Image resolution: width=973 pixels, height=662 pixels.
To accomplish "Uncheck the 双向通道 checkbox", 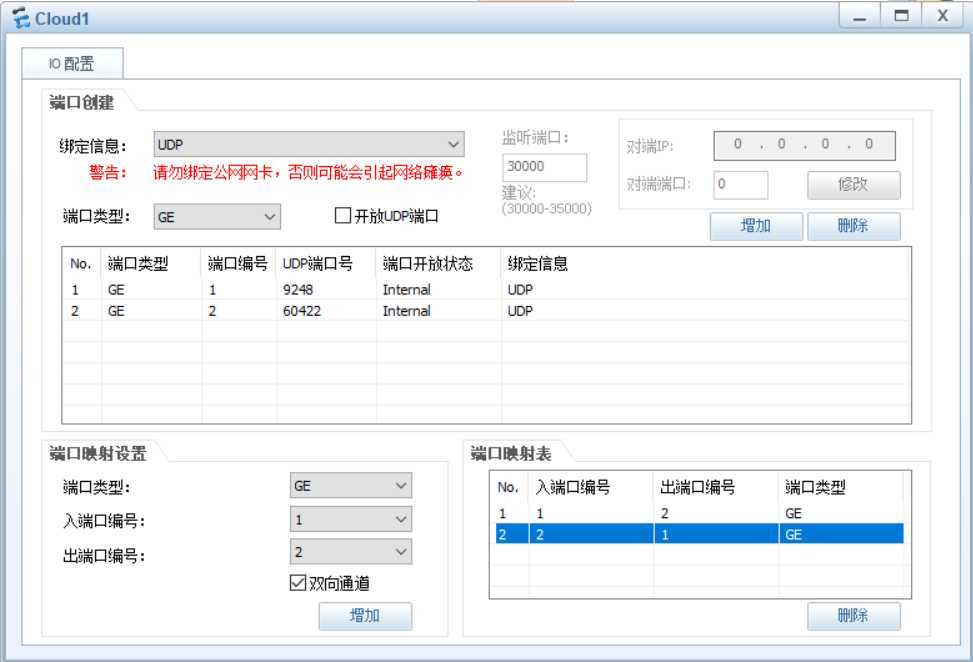I will tap(296, 583).
